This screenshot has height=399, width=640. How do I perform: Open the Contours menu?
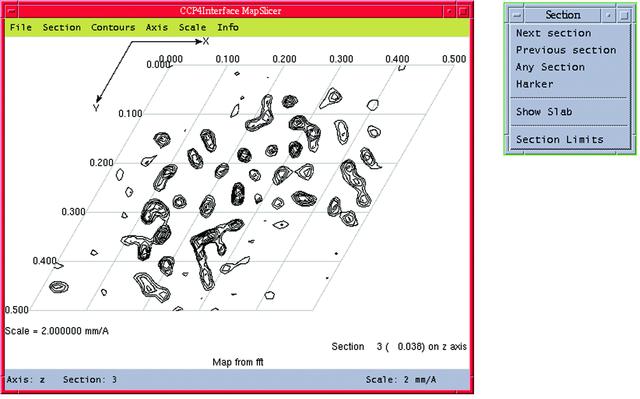(113, 27)
